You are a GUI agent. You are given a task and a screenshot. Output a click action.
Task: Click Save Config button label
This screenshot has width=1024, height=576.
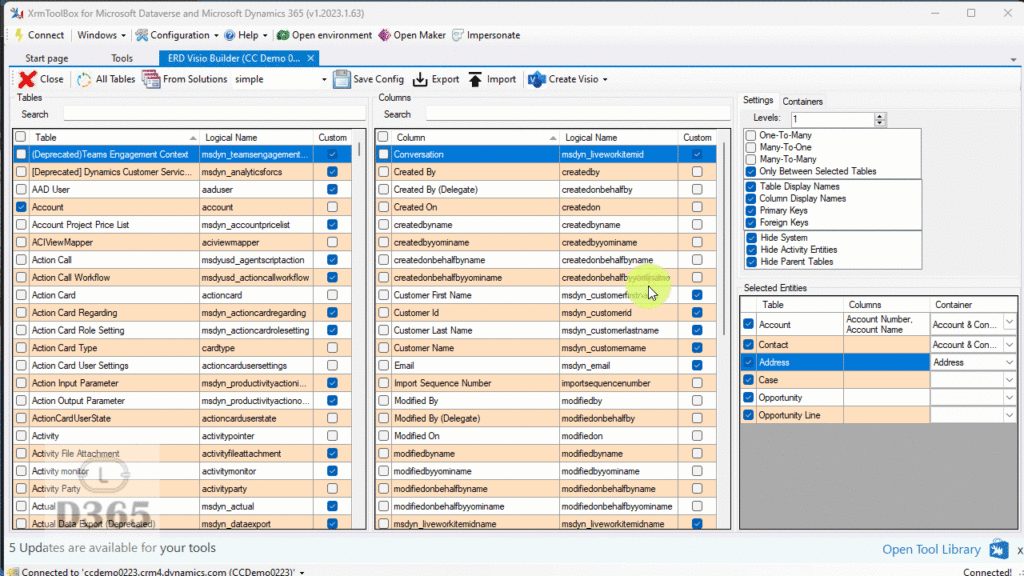[378, 79]
